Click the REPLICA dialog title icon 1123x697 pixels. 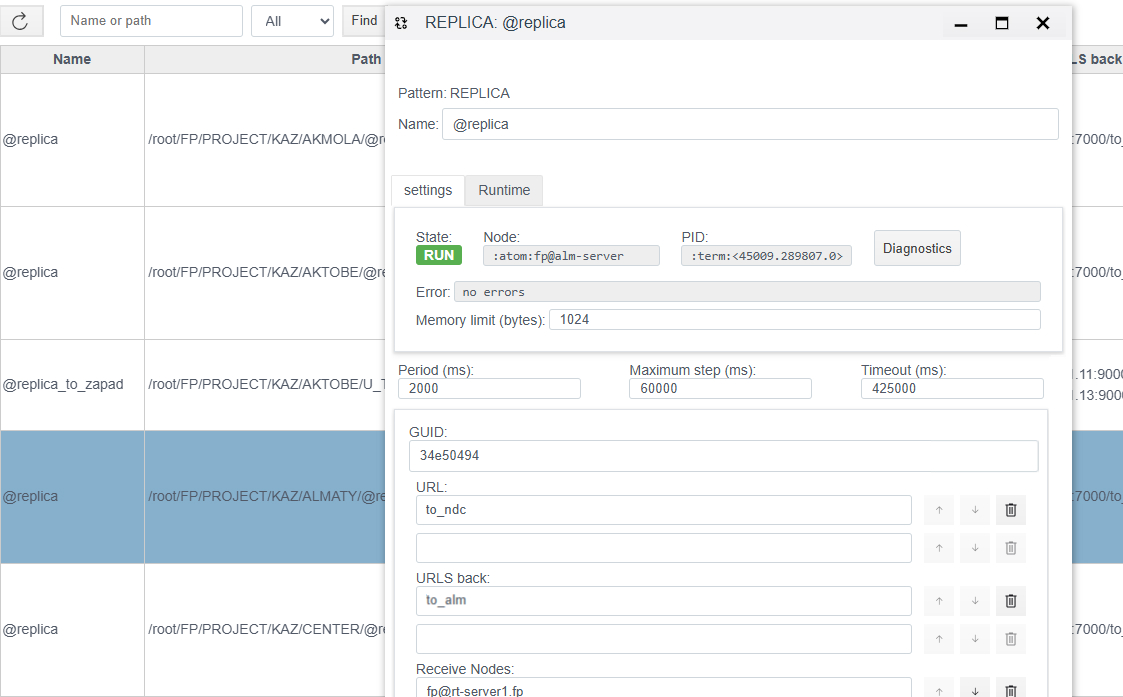click(401, 23)
